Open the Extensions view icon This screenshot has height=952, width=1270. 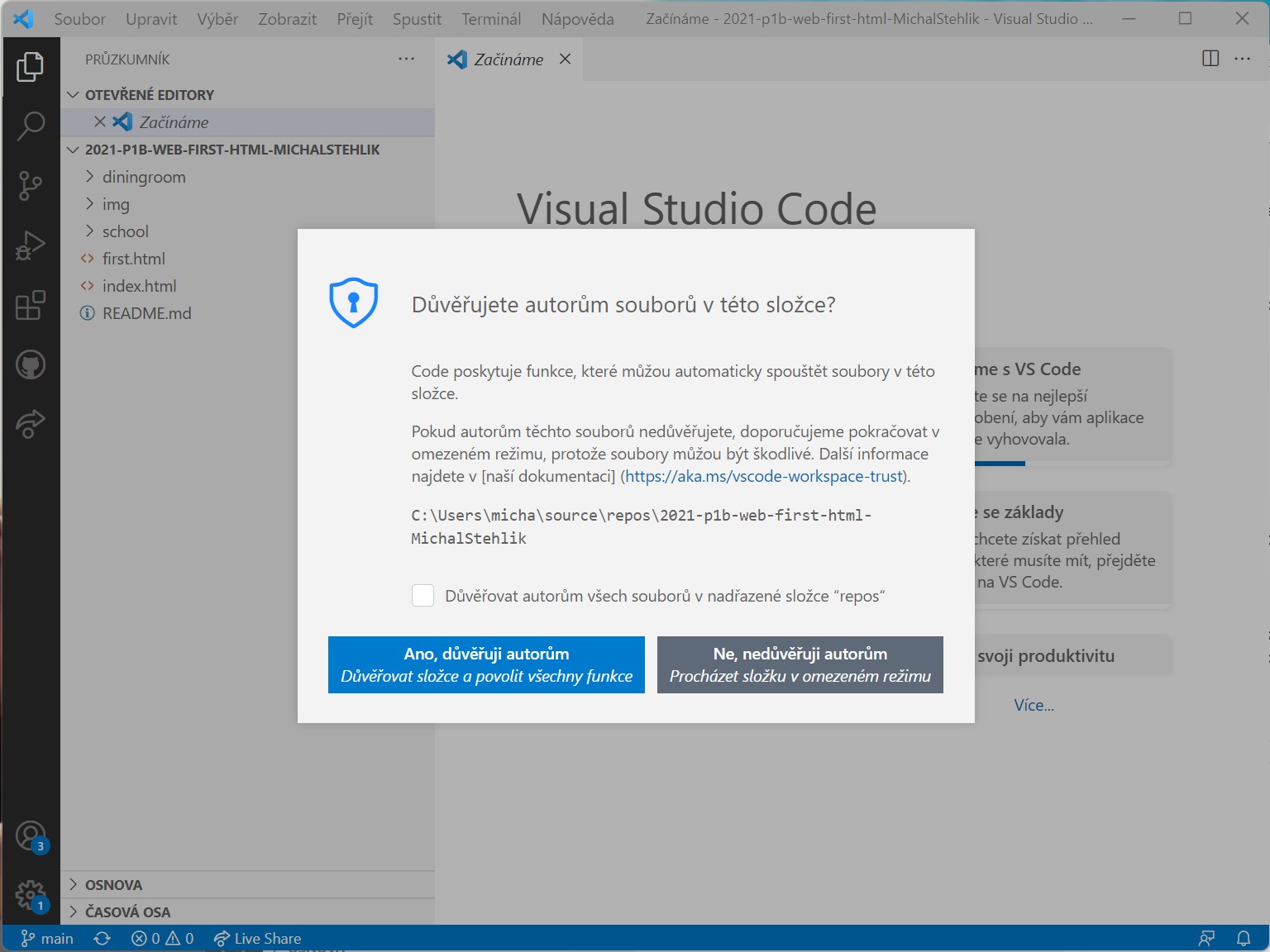pos(31,305)
